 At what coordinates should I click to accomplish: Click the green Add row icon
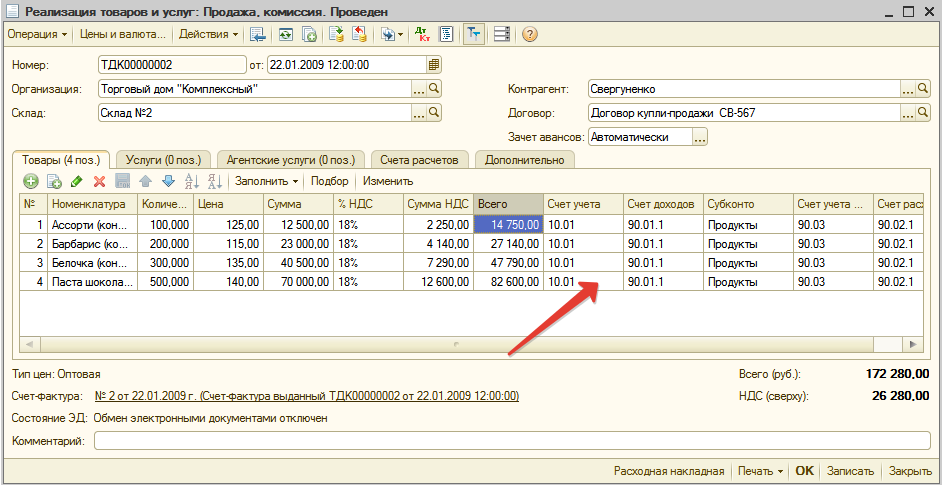tap(31, 181)
